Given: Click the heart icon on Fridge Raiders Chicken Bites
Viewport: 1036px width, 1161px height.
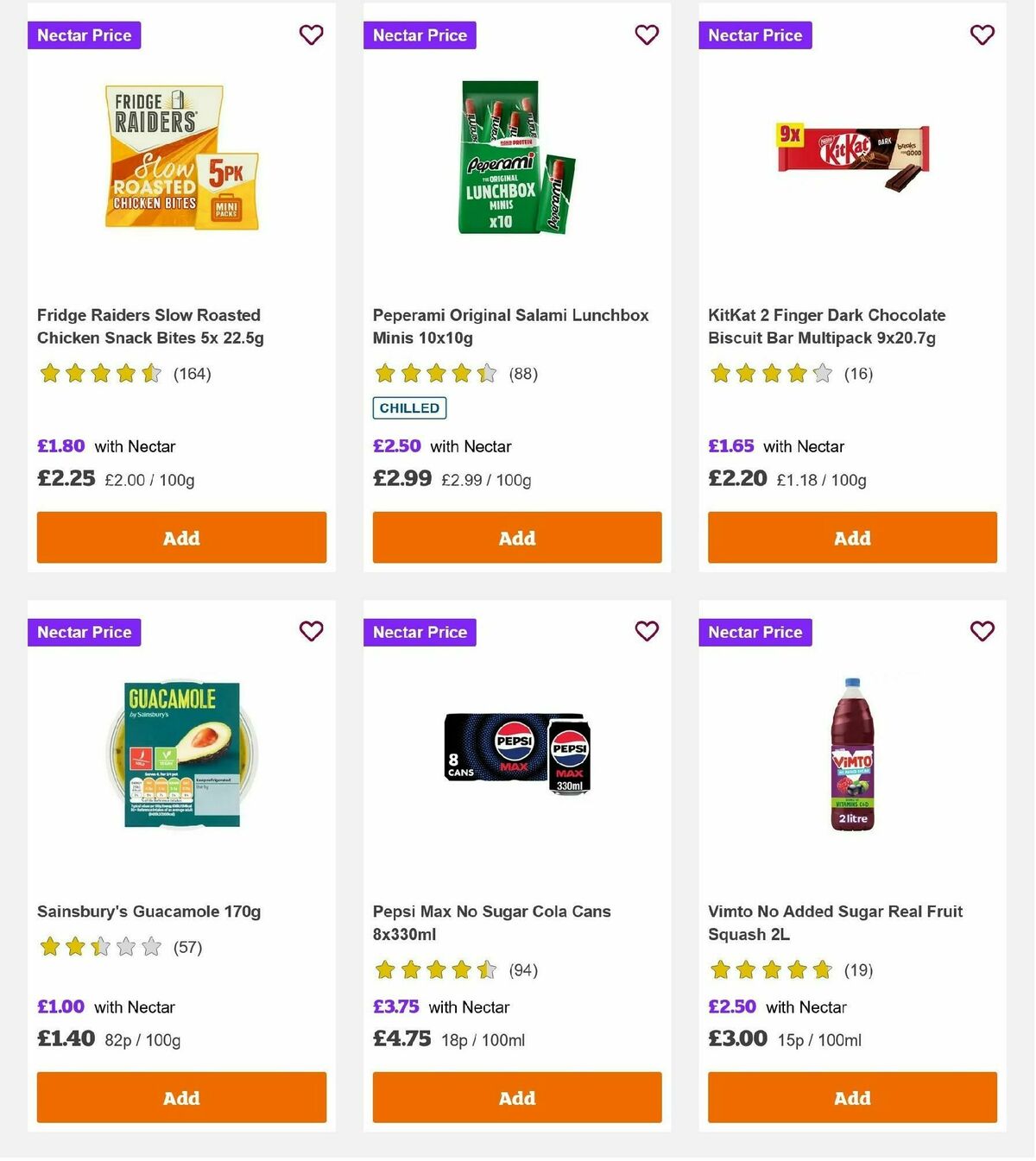Looking at the screenshot, I should pos(311,35).
